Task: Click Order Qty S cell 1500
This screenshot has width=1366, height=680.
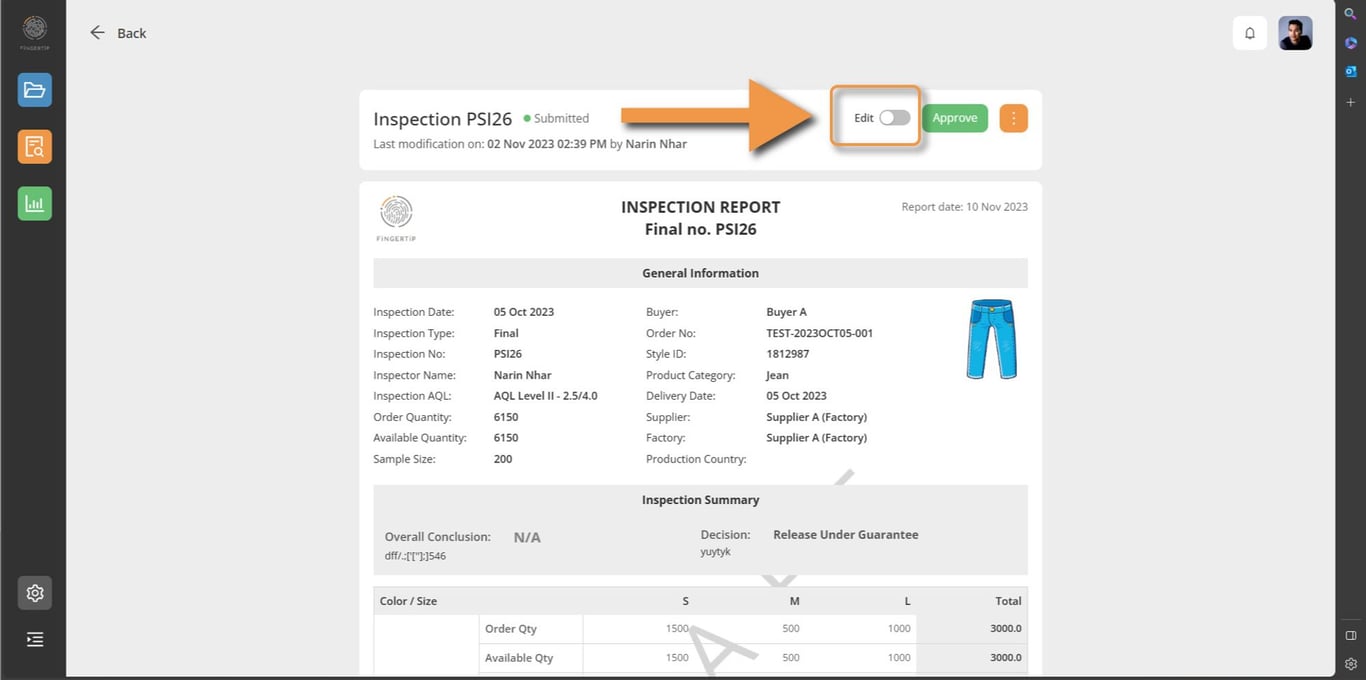Action: (x=677, y=629)
